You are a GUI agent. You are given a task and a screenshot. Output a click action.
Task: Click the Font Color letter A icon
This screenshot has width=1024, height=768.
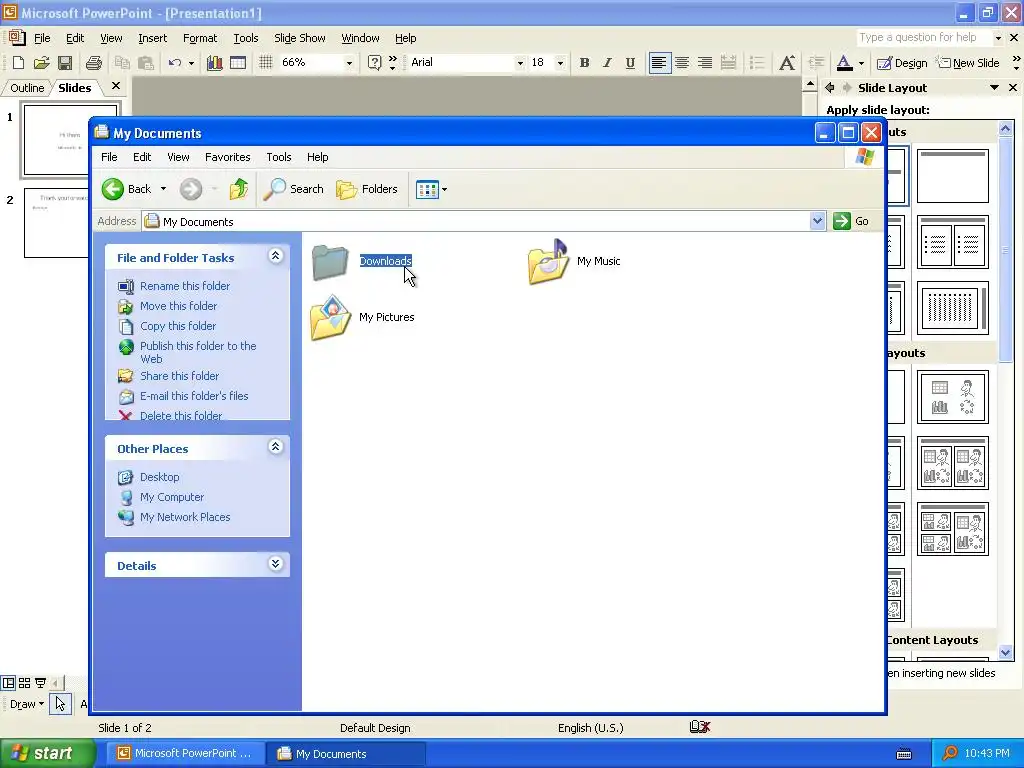click(x=844, y=63)
